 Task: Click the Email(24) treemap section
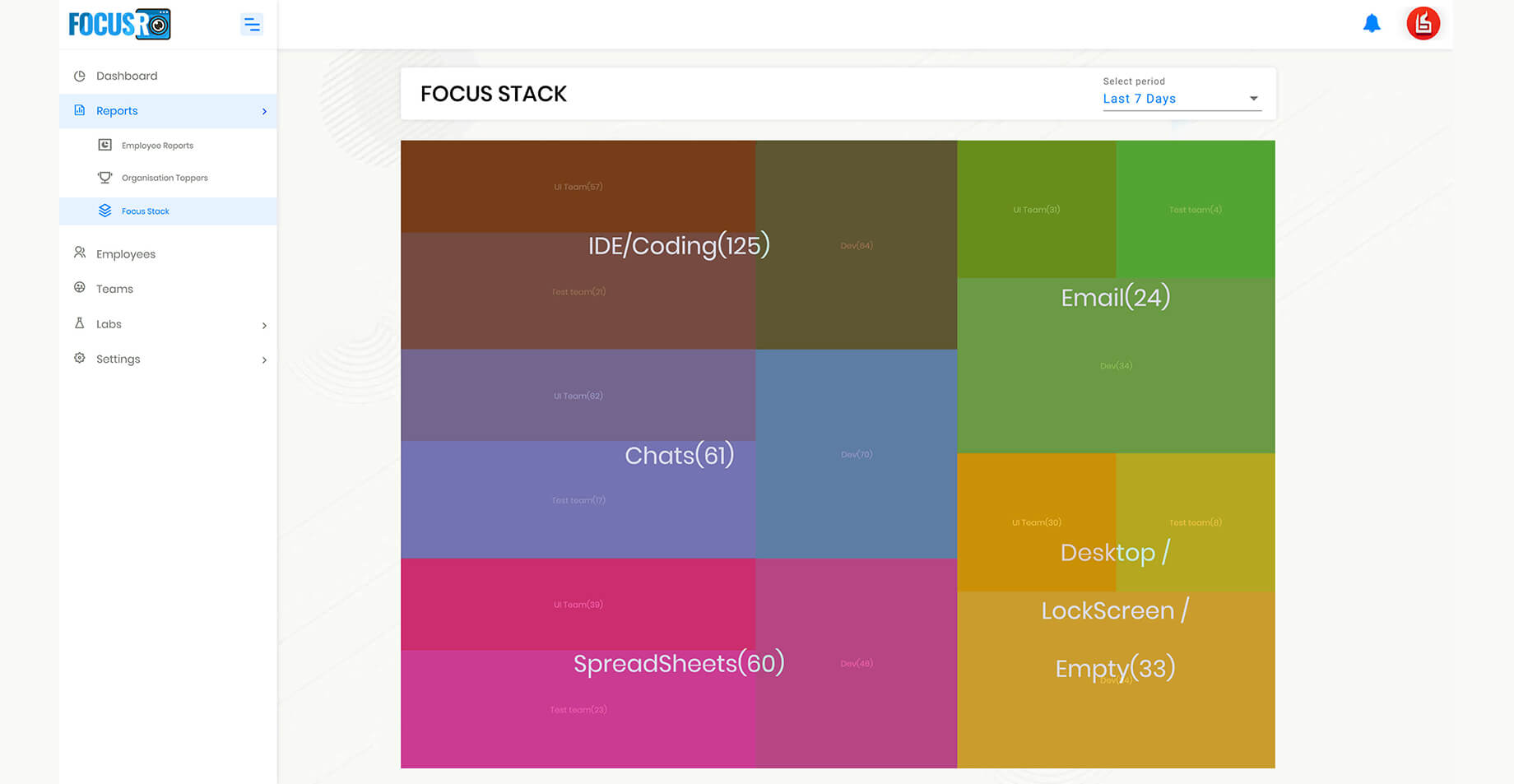[1115, 297]
